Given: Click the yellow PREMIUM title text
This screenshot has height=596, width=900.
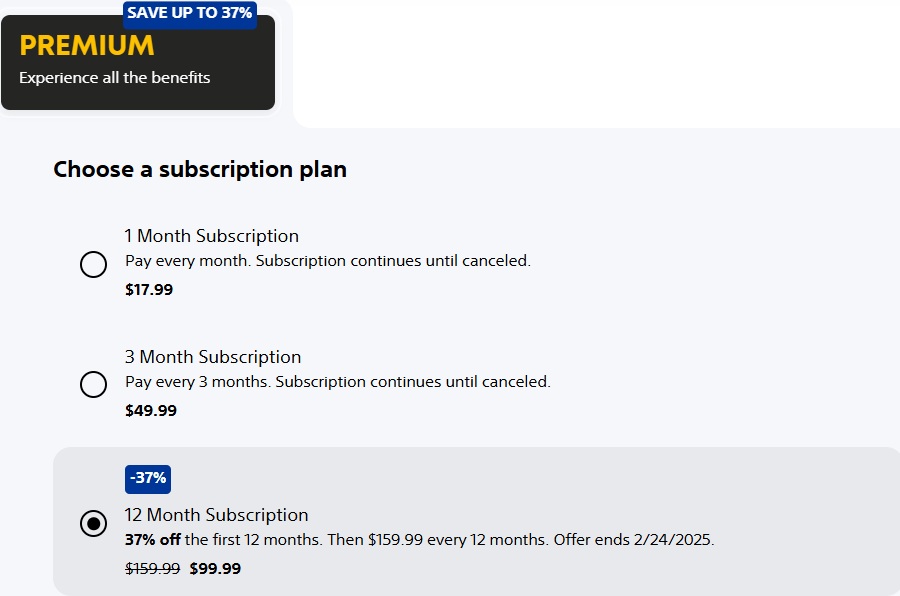Looking at the screenshot, I should 87,45.
